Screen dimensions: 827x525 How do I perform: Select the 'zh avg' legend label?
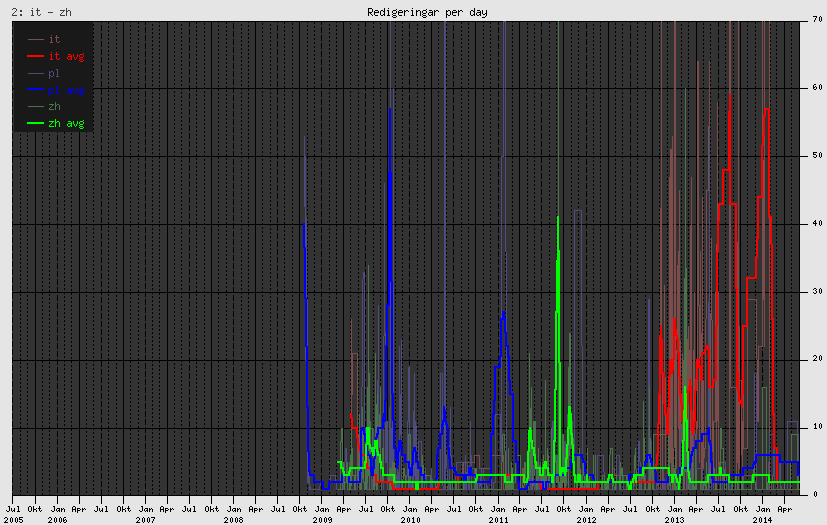(66, 123)
